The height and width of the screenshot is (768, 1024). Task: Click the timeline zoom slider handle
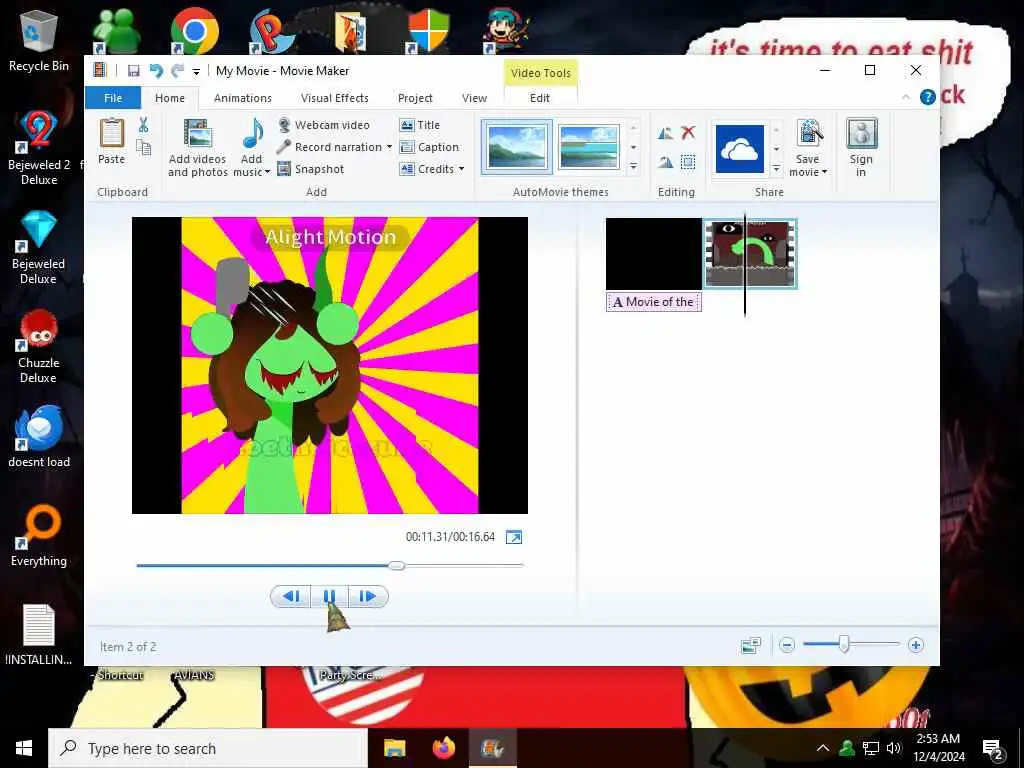click(844, 645)
